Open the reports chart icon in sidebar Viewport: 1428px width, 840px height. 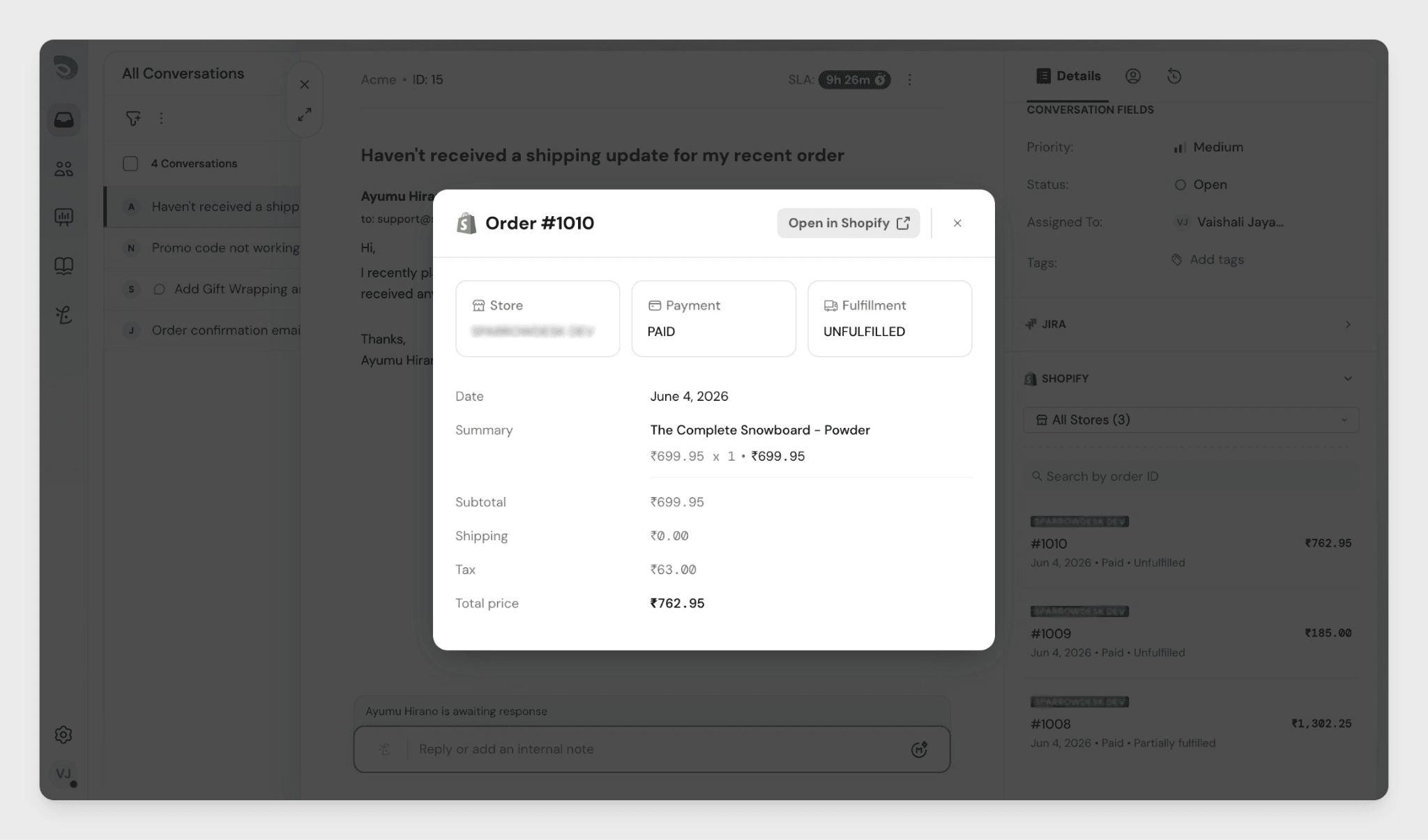[x=63, y=217]
